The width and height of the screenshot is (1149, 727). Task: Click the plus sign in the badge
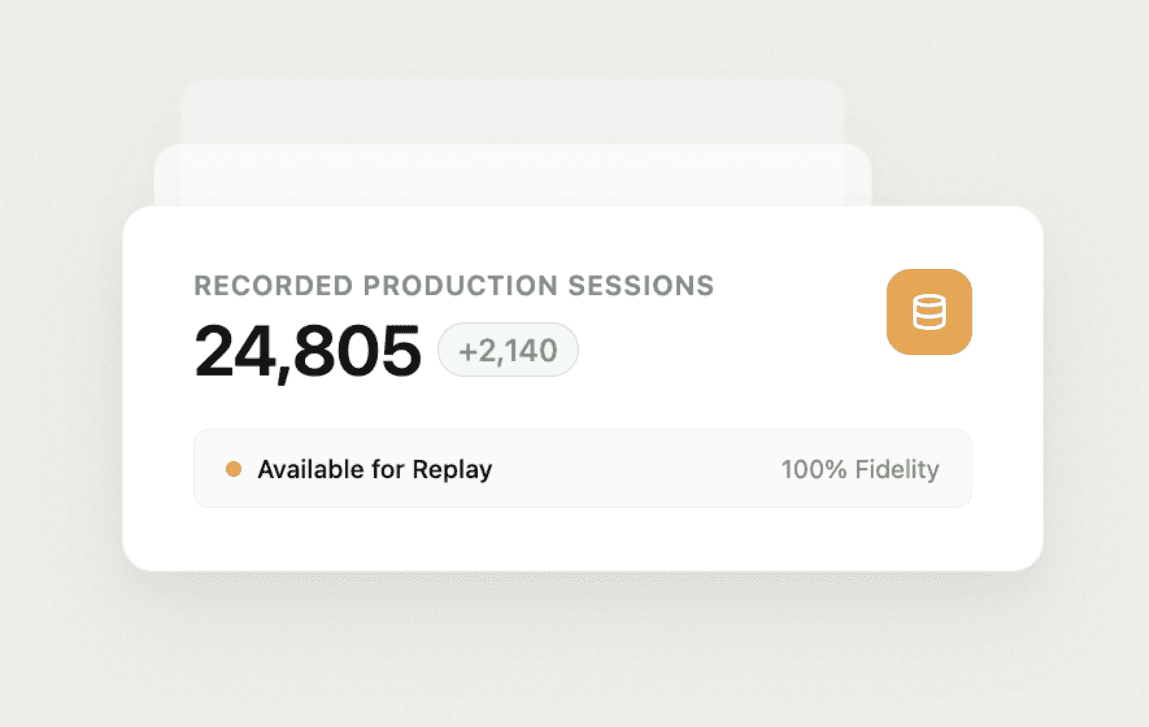[x=468, y=352]
